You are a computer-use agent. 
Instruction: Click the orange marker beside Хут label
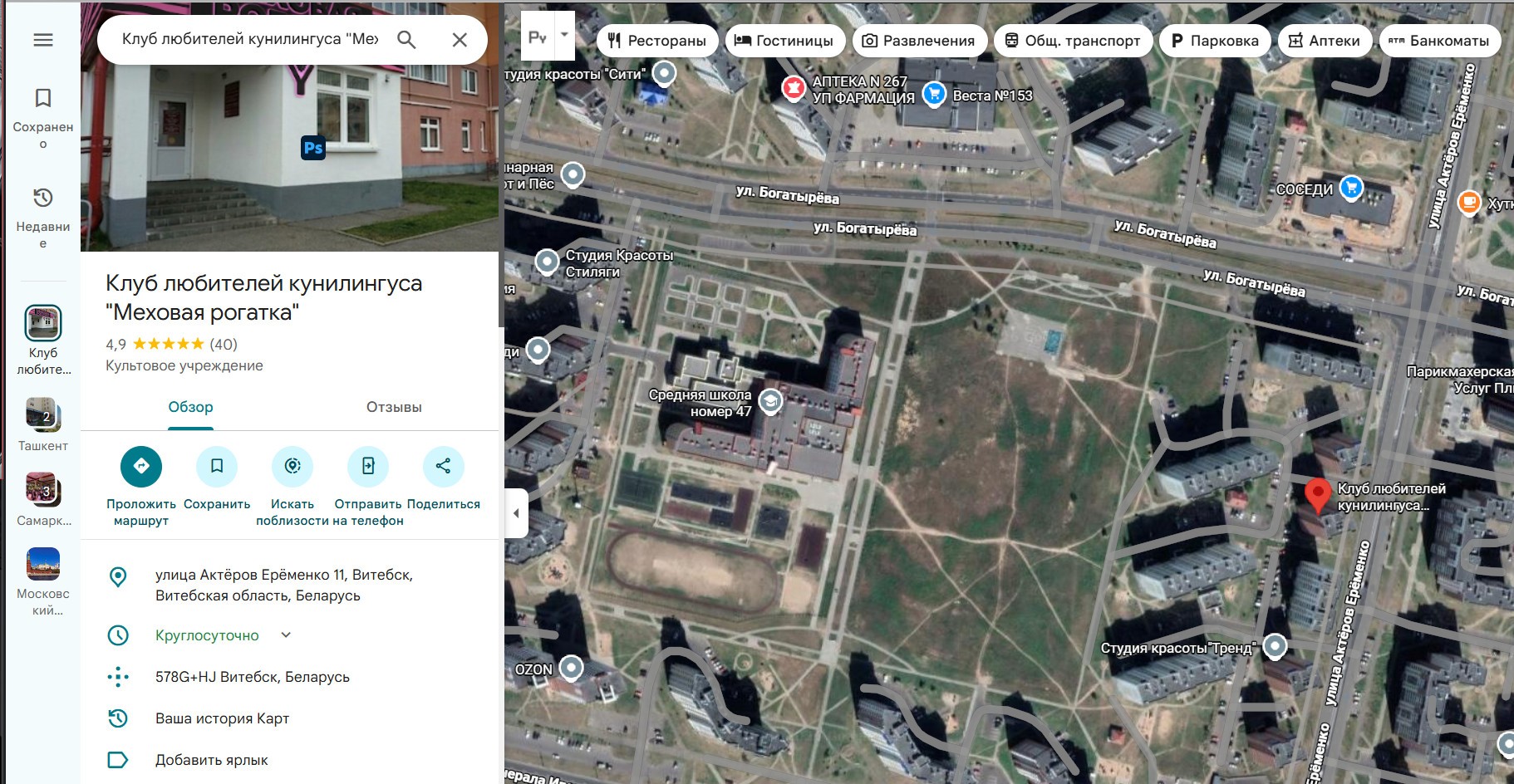pyautogui.click(x=1469, y=202)
